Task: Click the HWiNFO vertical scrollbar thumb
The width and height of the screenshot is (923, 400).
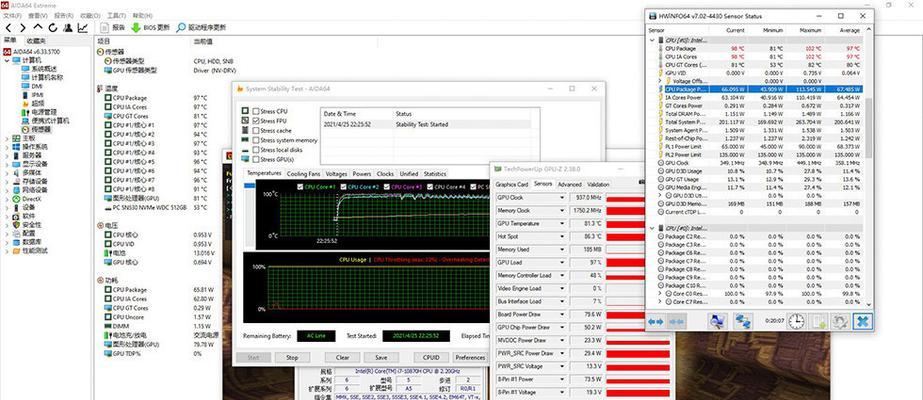Action: [x=869, y=128]
